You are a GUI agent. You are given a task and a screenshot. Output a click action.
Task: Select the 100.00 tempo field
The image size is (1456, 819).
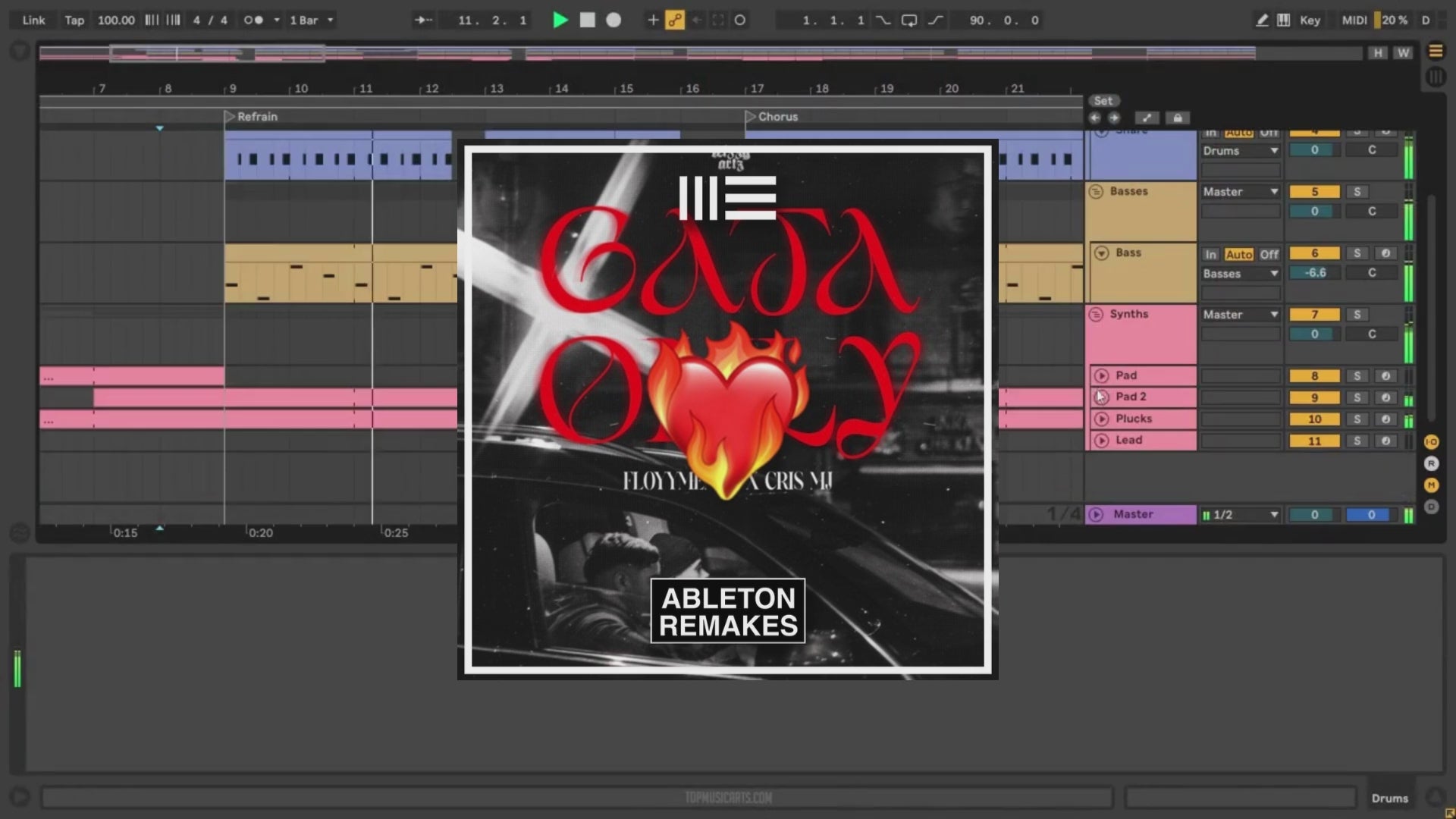116,20
